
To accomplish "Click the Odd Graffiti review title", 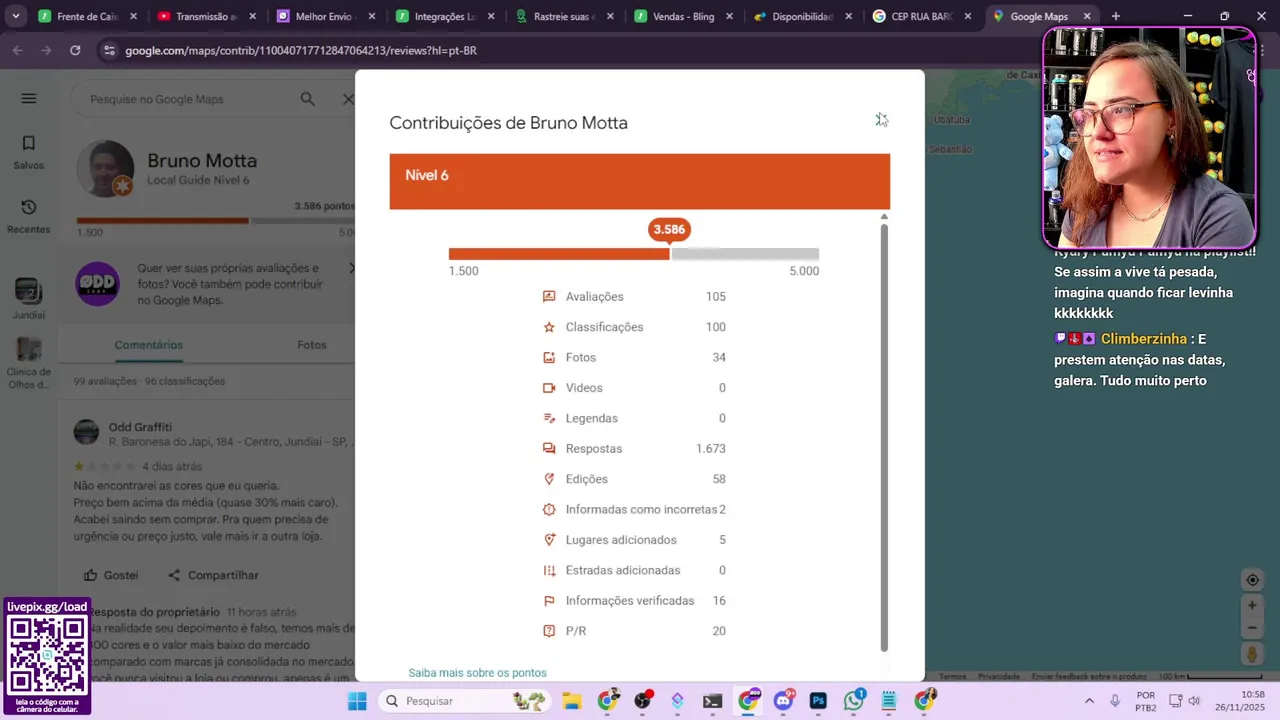I will (x=140, y=427).
